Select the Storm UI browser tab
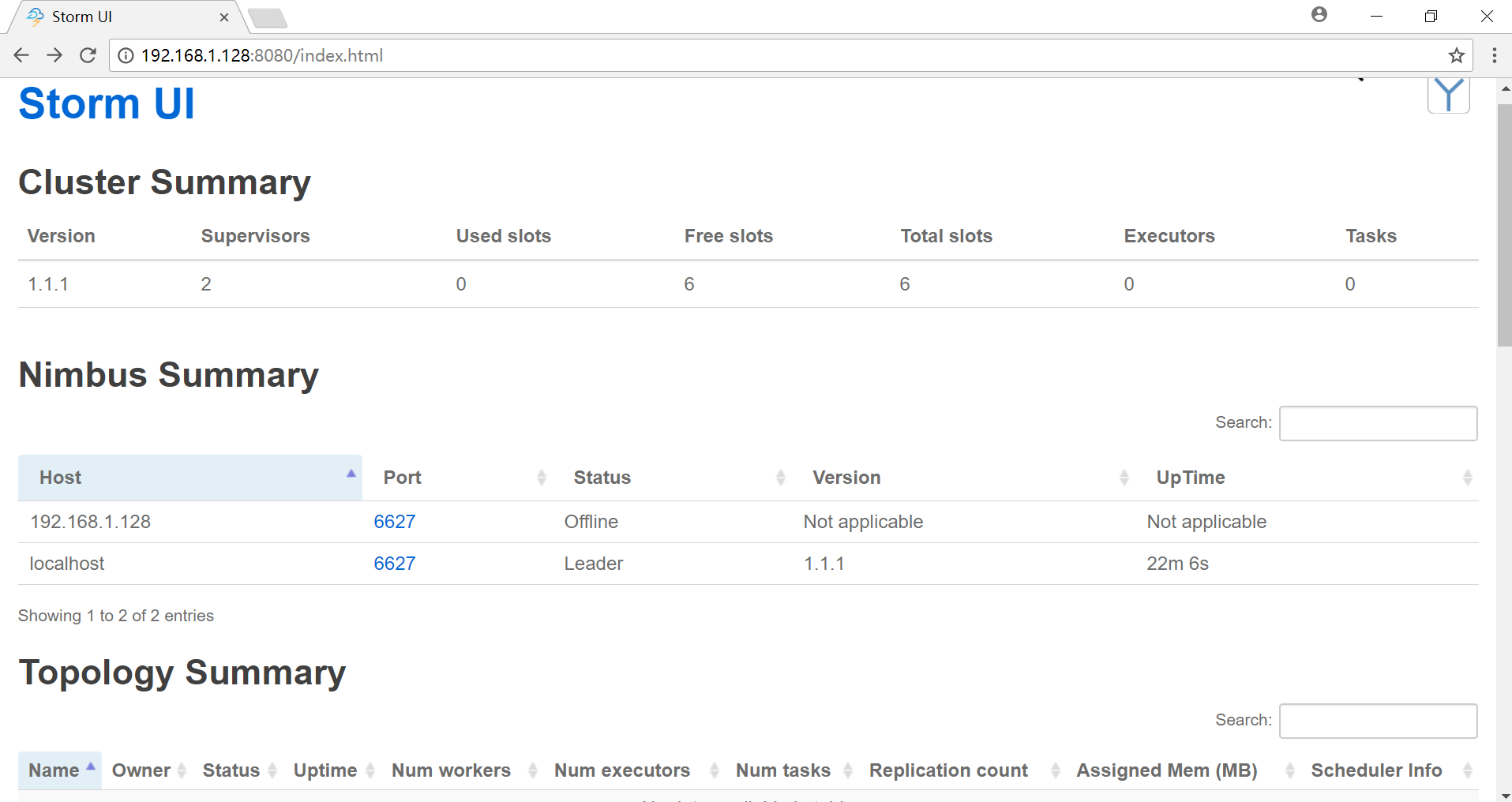Screen dimensions: 1512x802 [126, 17]
